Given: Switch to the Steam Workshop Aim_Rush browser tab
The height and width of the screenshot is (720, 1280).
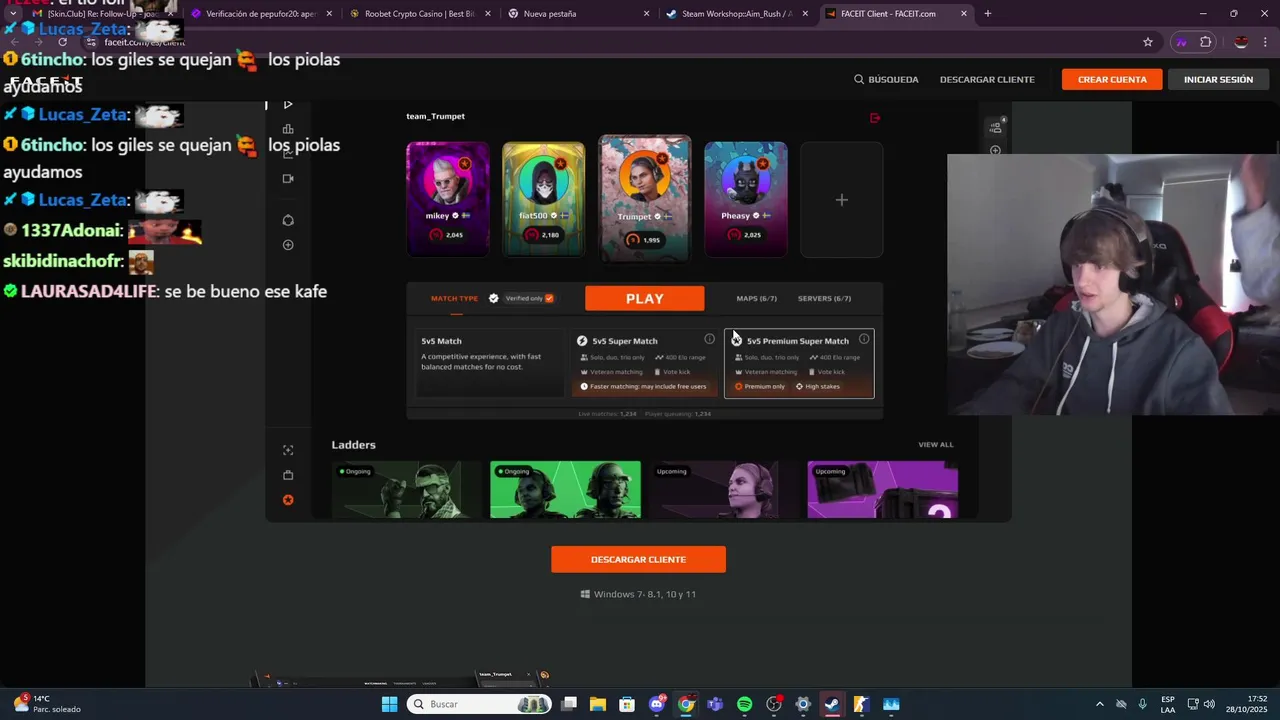Looking at the screenshot, I should click(736, 14).
